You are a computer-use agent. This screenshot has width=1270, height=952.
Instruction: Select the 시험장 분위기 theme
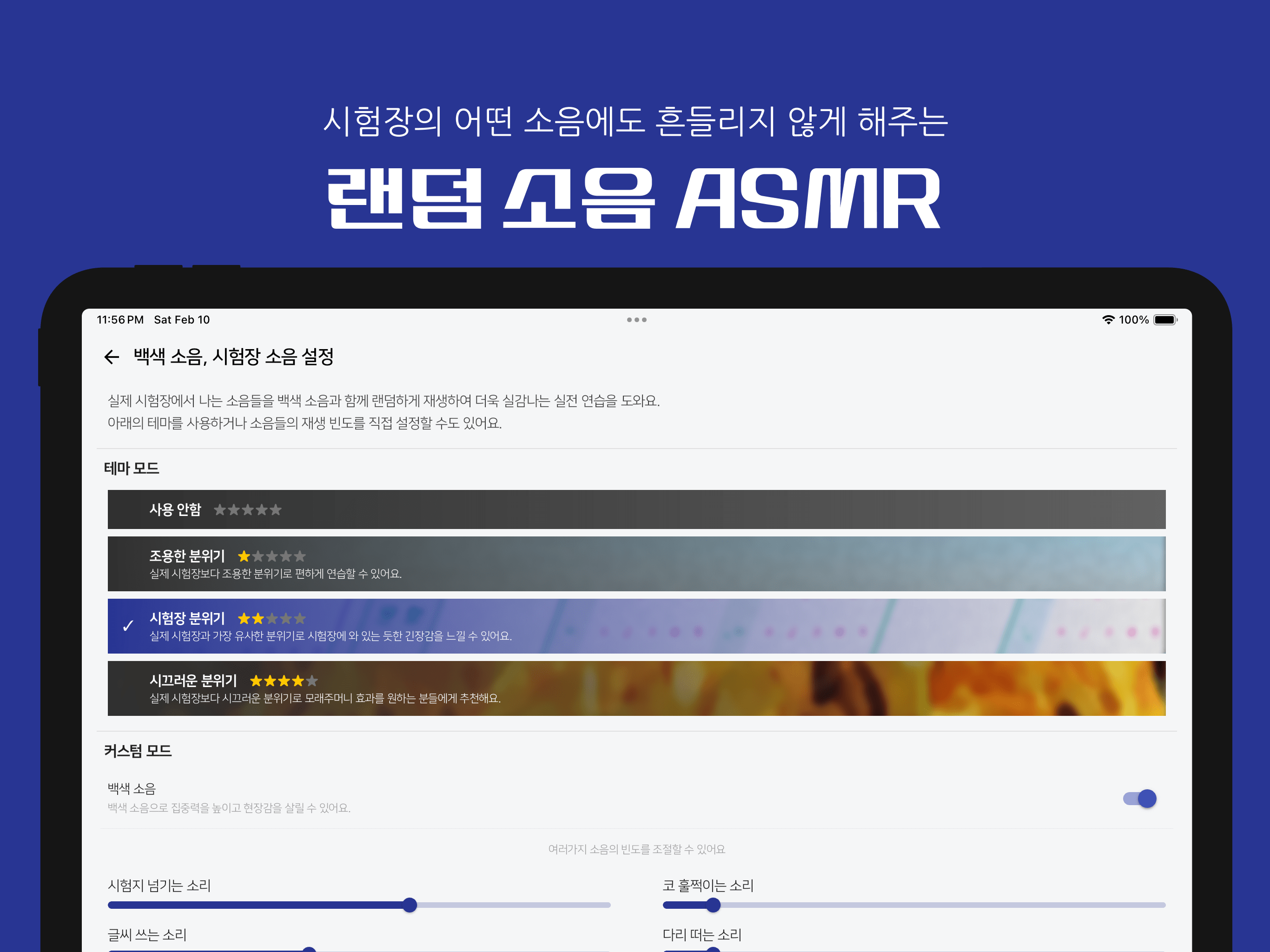click(x=637, y=626)
